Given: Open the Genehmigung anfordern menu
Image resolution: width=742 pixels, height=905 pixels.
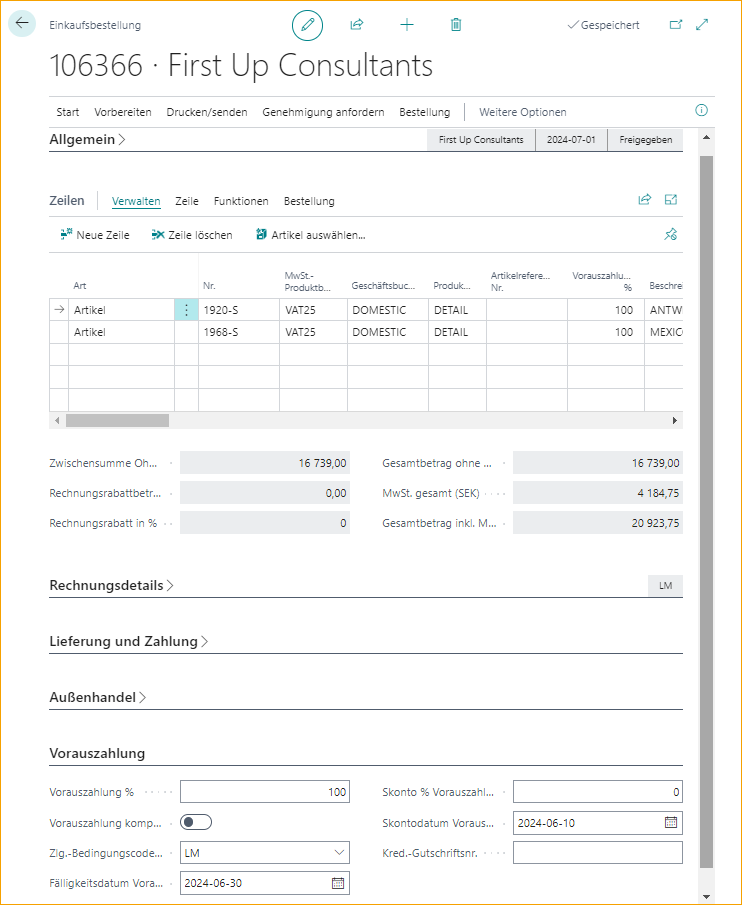Looking at the screenshot, I should tap(323, 112).
